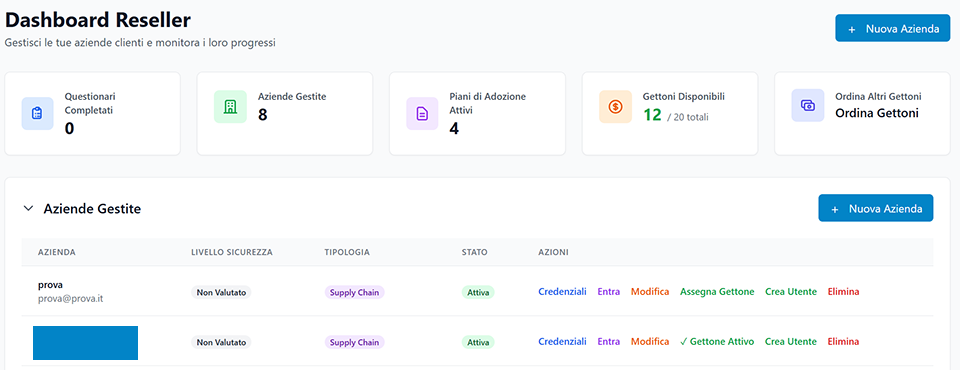The image size is (960, 370).
Task: Click Elimina for prova company
Action: tap(844, 292)
